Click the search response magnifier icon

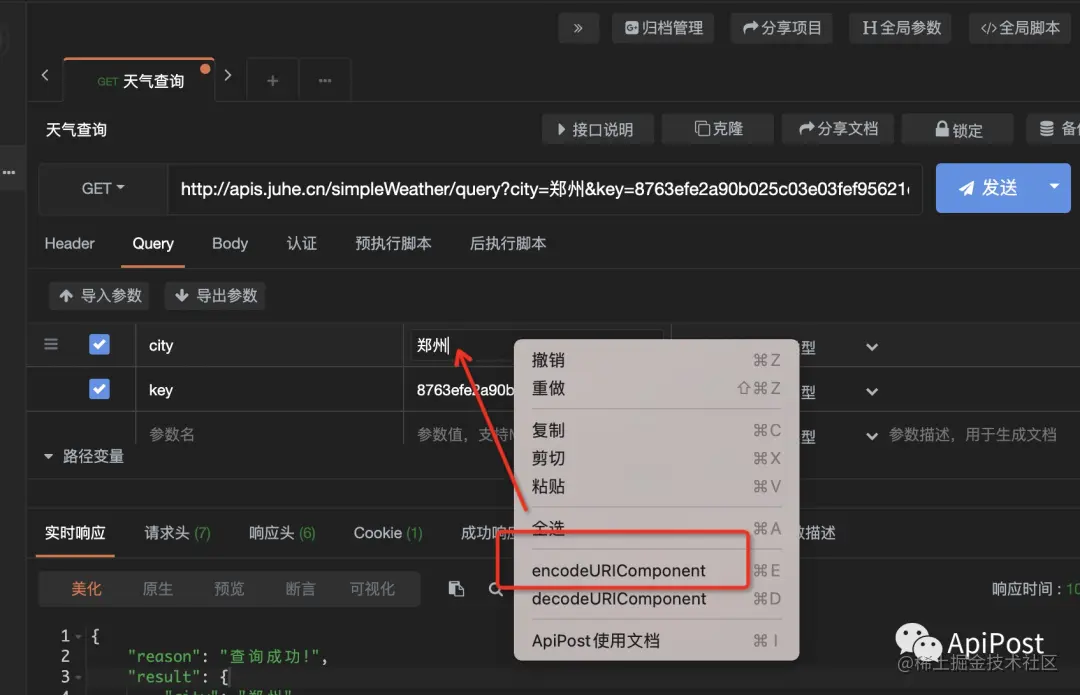[x=496, y=589]
